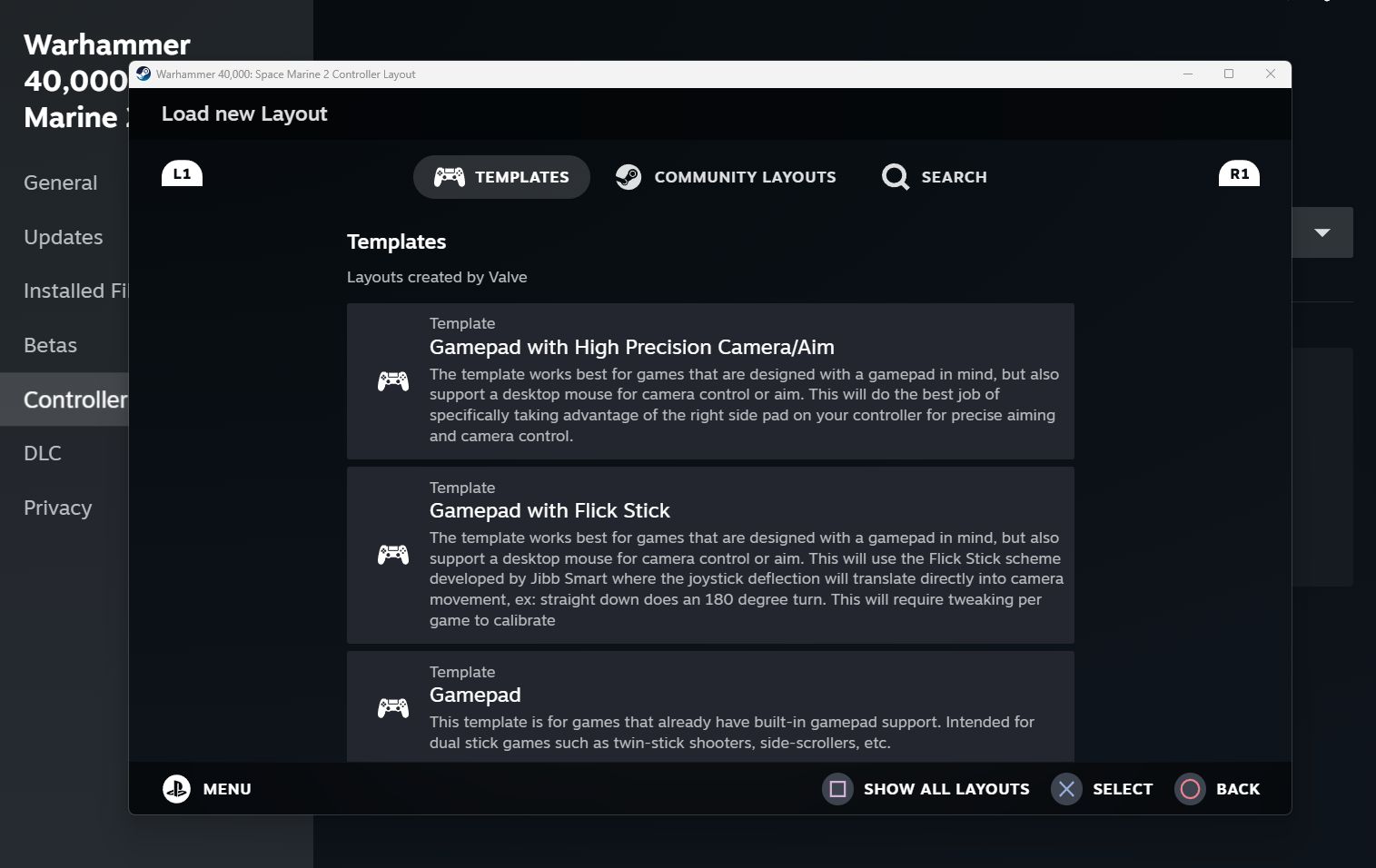
Task: Click the magnifier icon beside Search
Action: pyautogui.click(x=896, y=177)
